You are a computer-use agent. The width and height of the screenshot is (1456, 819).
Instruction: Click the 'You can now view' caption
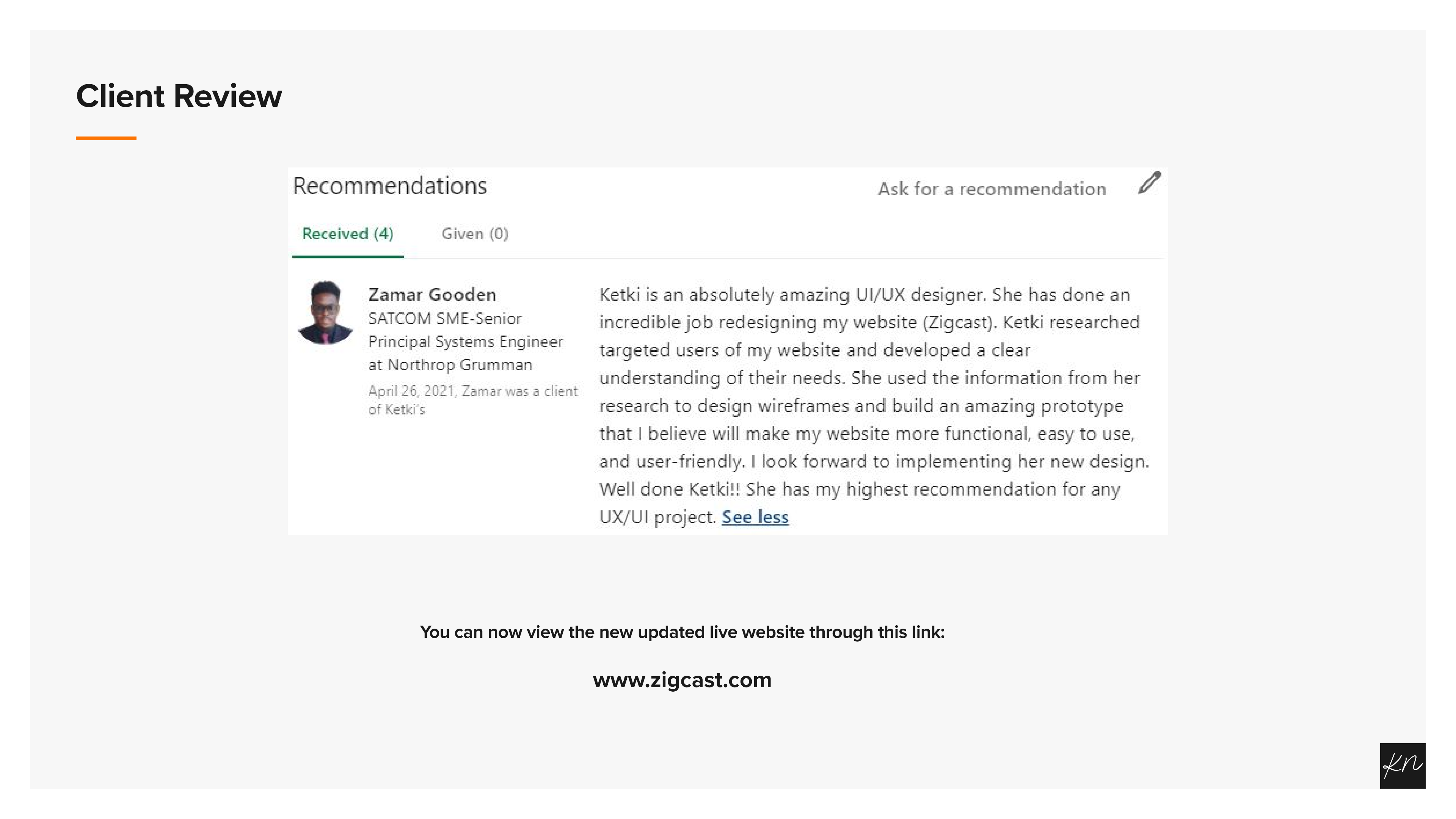(x=682, y=632)
